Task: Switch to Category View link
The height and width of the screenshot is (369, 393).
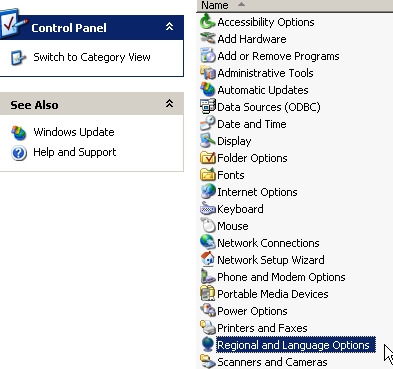Action: 92,57
